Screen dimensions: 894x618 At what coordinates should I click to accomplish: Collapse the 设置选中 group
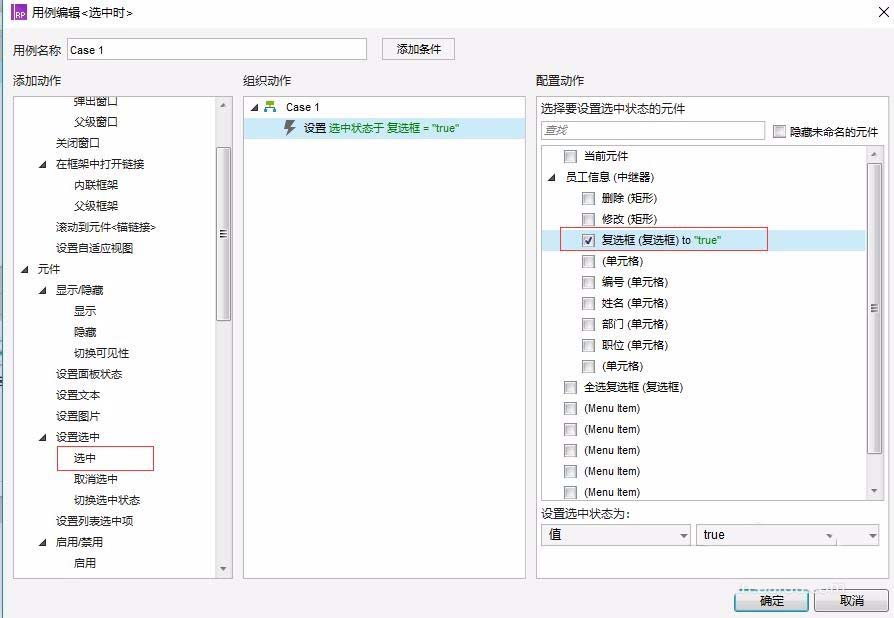[x=42, y=437]
